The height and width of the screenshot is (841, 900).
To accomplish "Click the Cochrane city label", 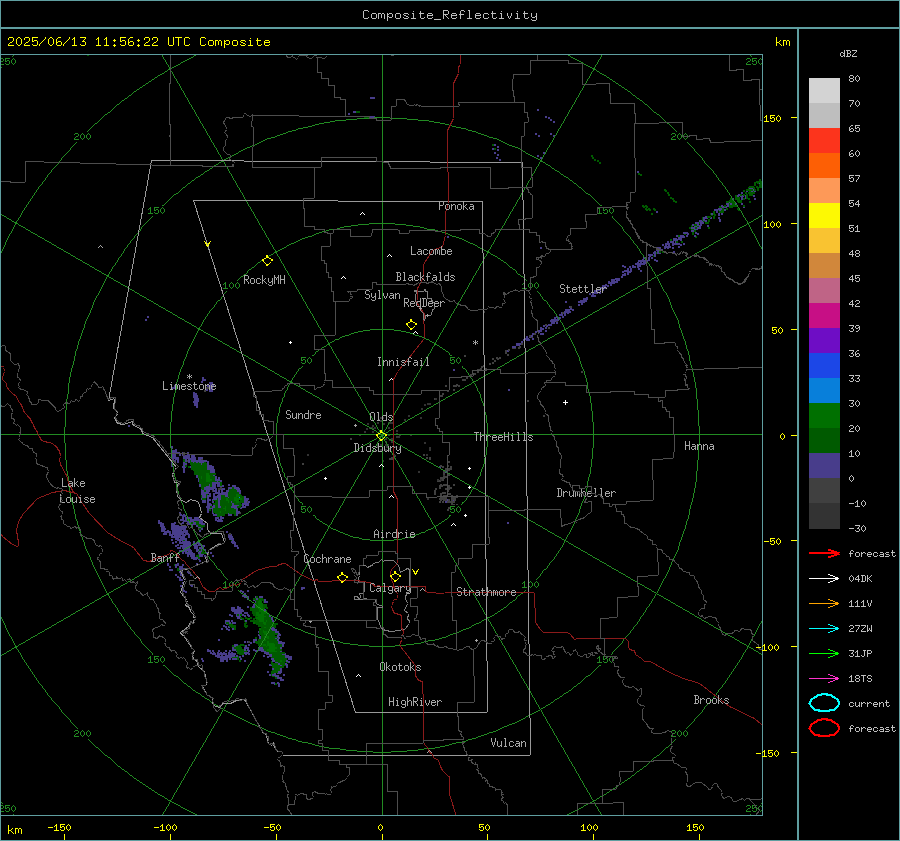I will pyautogui.click(x=327, y=559).
